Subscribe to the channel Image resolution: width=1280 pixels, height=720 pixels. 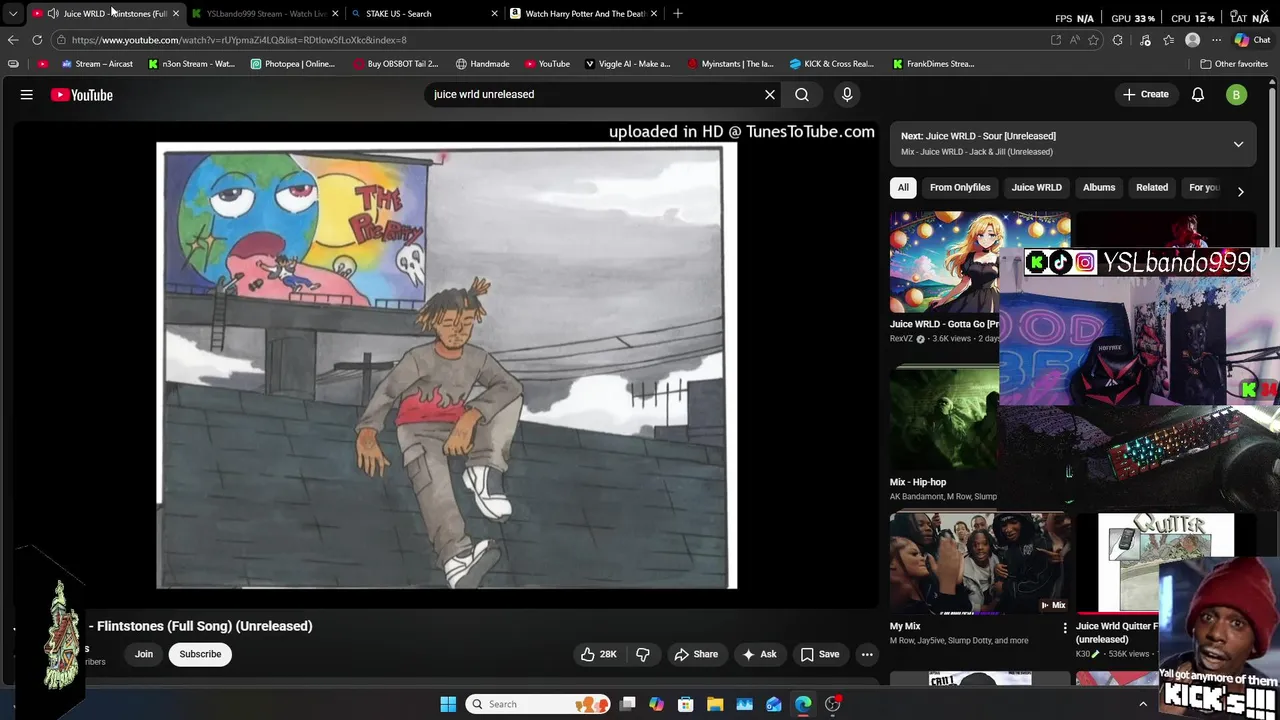pos(200,654)
